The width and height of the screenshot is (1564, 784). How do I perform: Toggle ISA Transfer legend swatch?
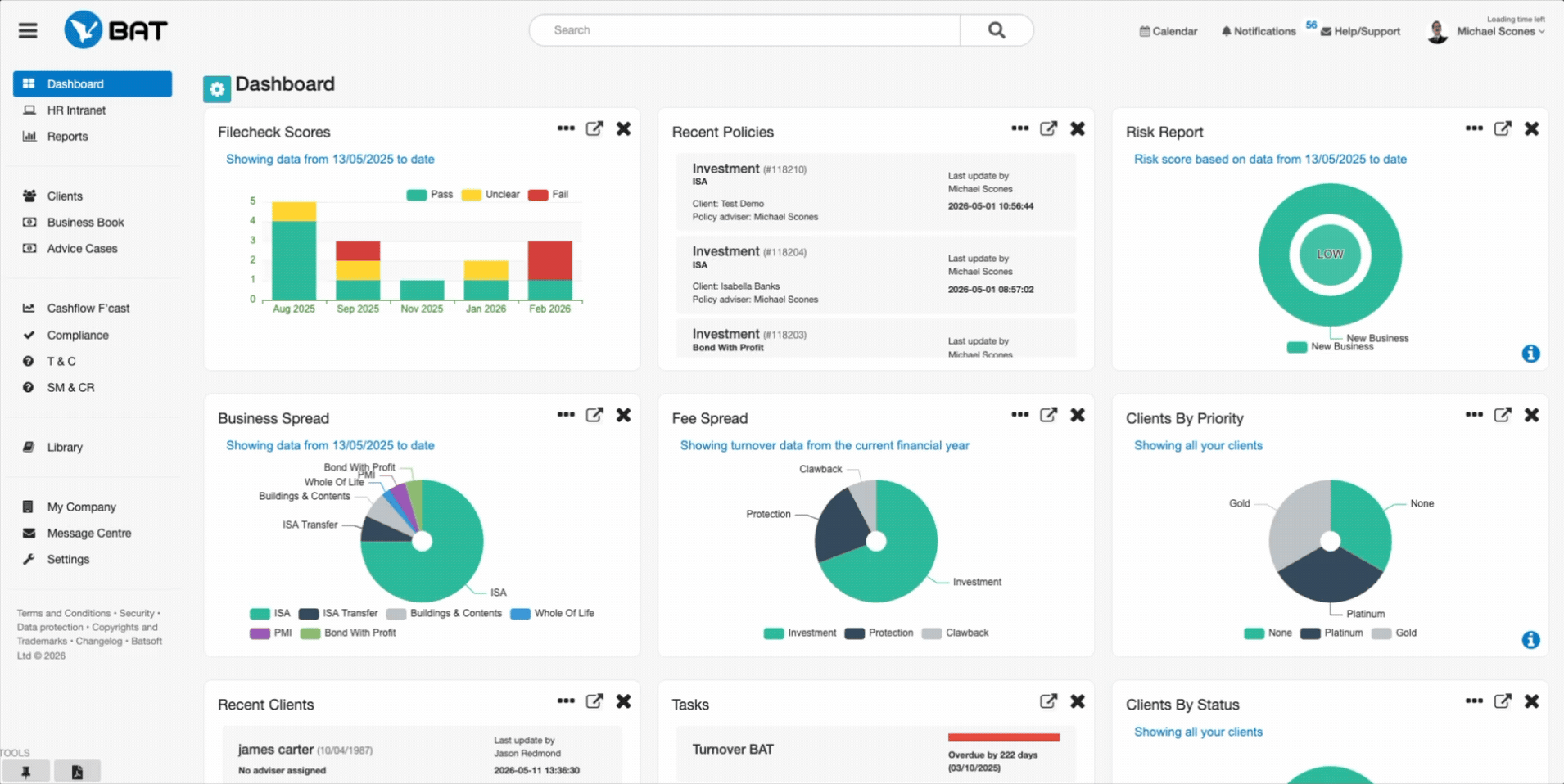point(309,614)
